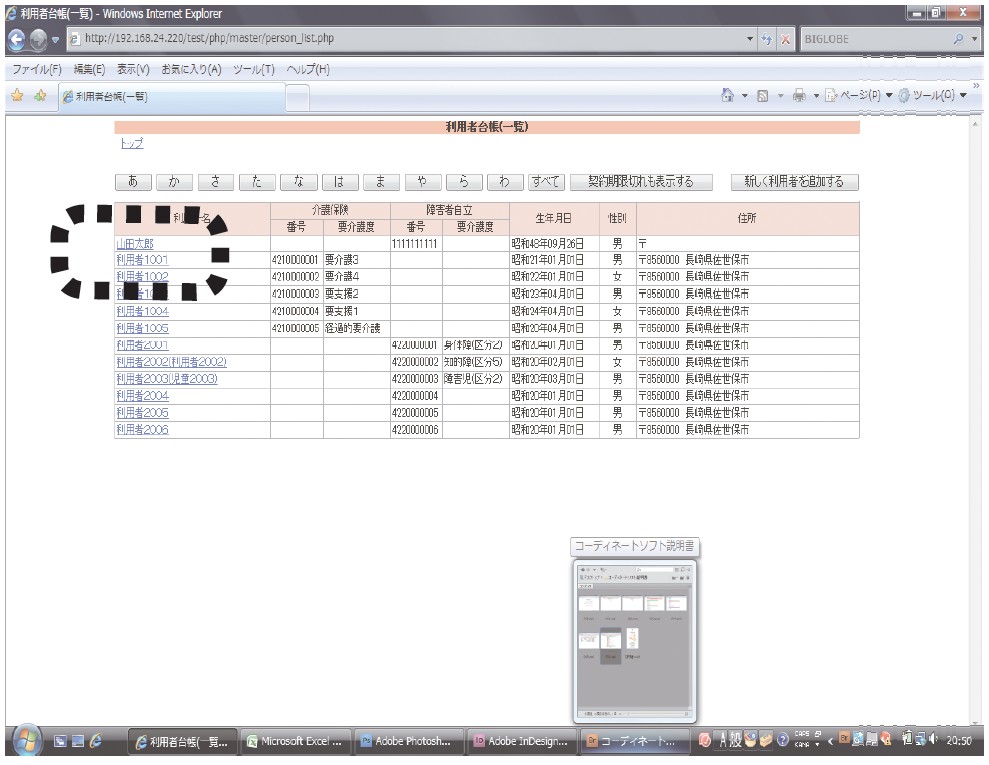This screenshot has width=989, height=765.
Task: Click the browser Forward arrow button
Action: point(38,40)
